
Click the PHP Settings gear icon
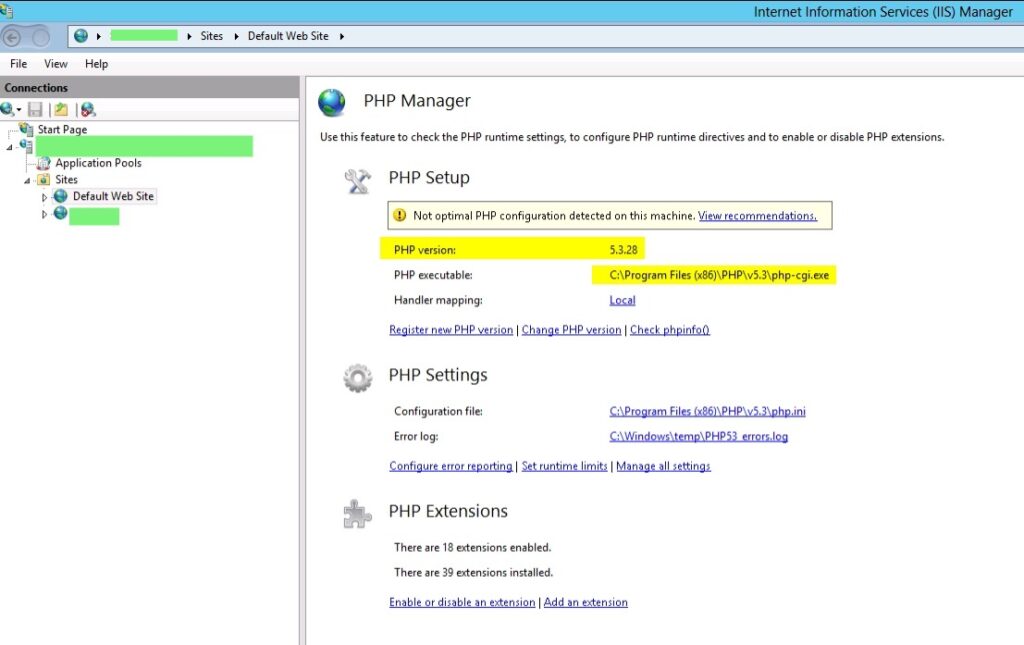point(358,378)
